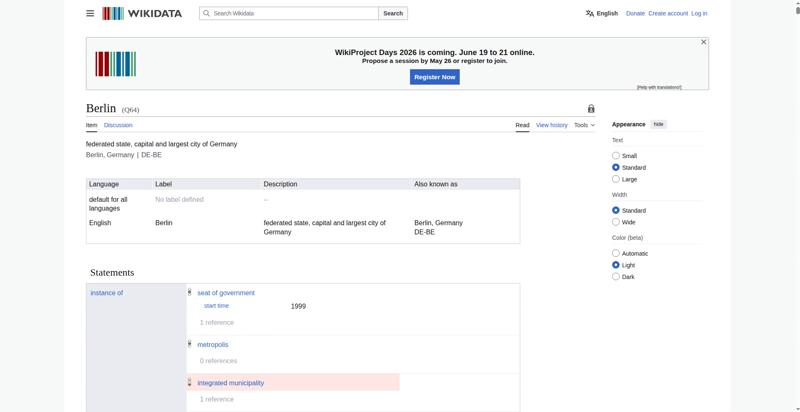Expand the Tools dropdown menu
Viewport: 800px width, 412px height.
[584, 125]
